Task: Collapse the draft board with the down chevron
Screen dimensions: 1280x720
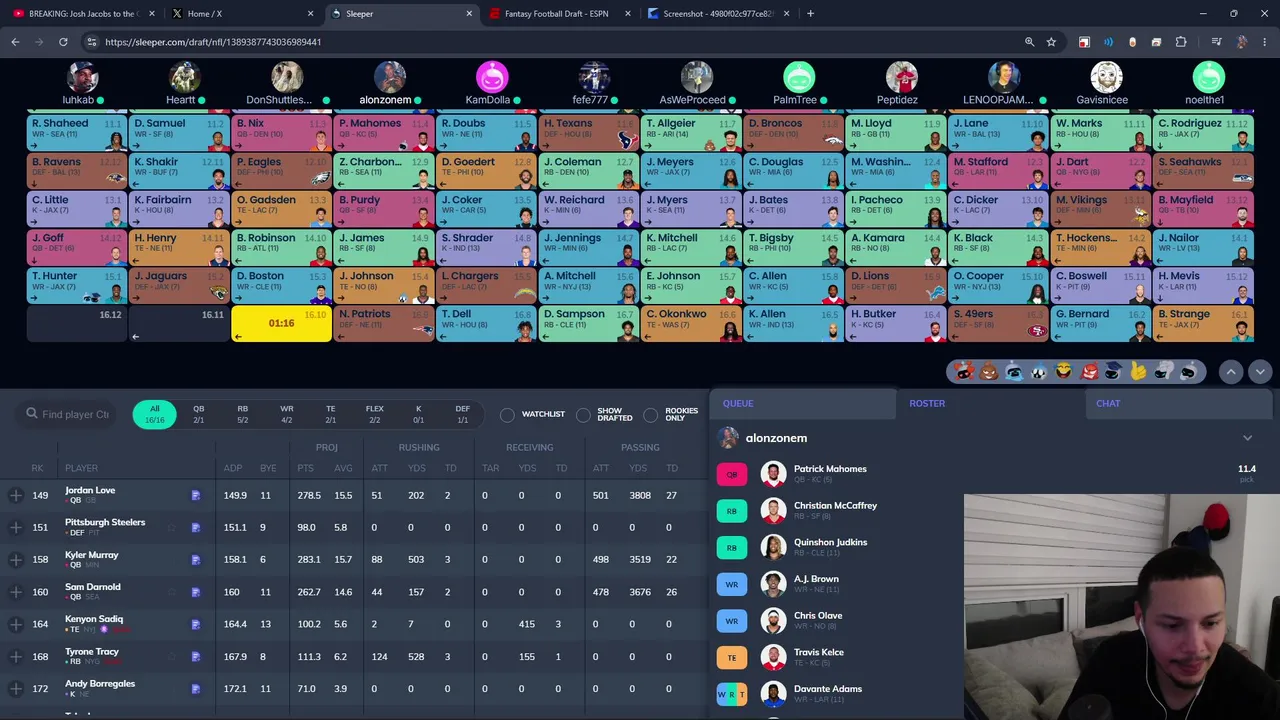Action: click(x=1260, y=371)
